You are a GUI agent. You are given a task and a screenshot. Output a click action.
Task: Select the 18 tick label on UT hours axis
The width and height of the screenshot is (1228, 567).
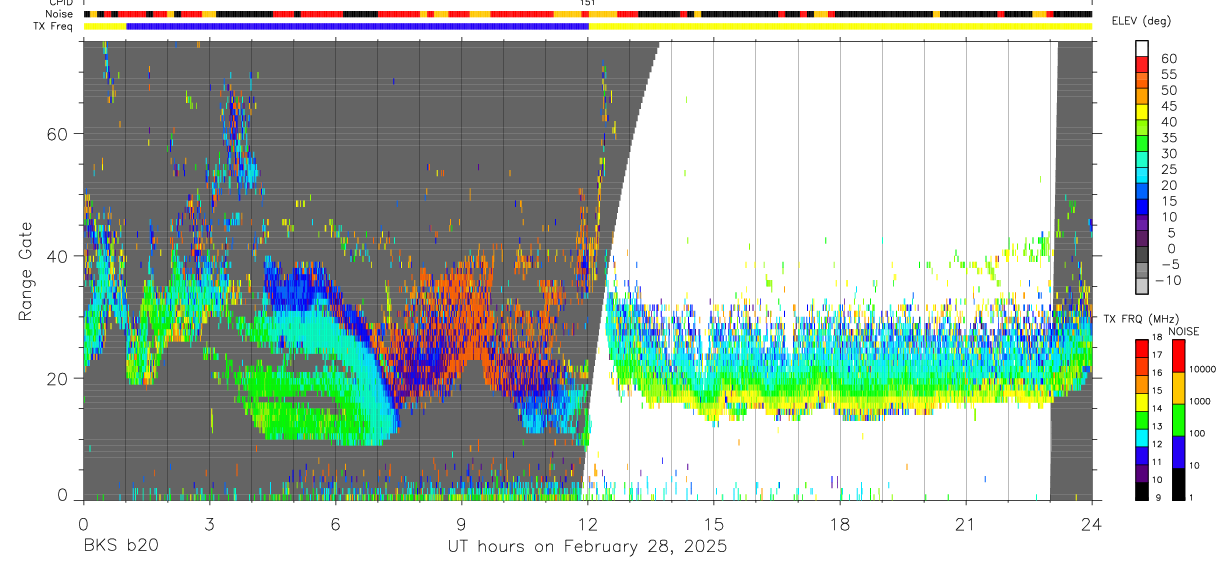tap(840, 524)
